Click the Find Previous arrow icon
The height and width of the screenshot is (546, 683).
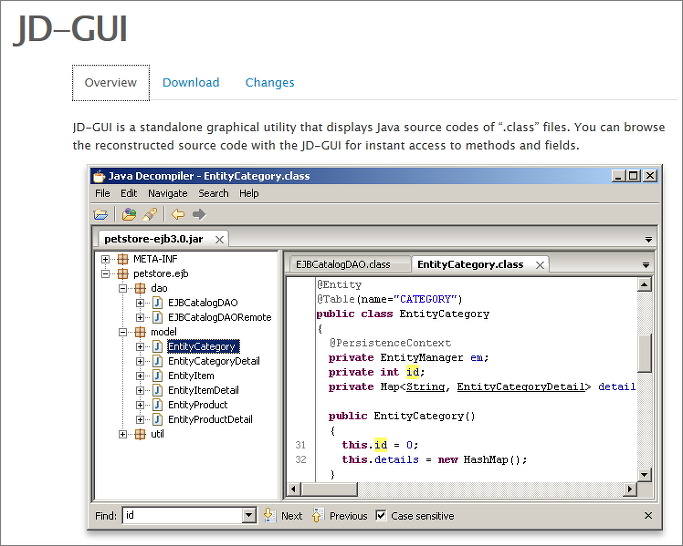(x=317, y=515)
